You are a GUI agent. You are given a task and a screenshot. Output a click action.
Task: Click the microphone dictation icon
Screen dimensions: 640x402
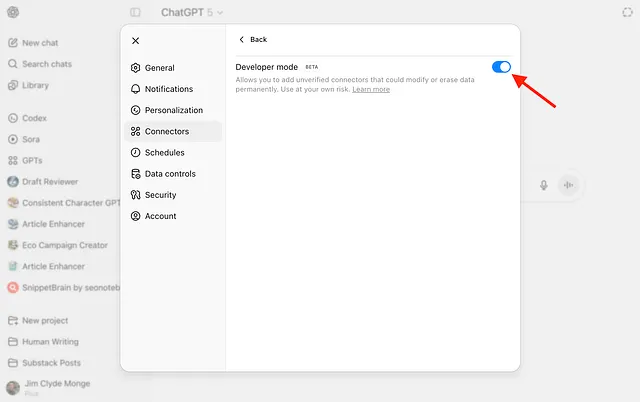544,185
